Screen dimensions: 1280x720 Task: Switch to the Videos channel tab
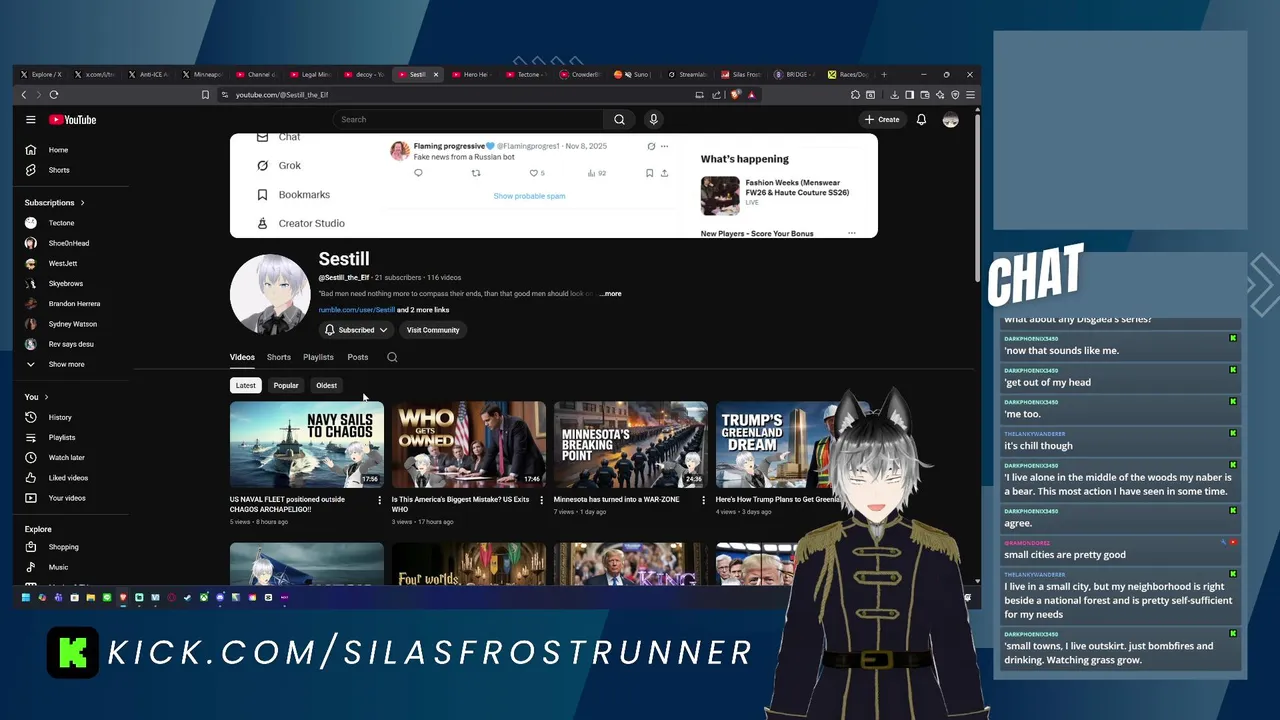(x=242, y=357)
